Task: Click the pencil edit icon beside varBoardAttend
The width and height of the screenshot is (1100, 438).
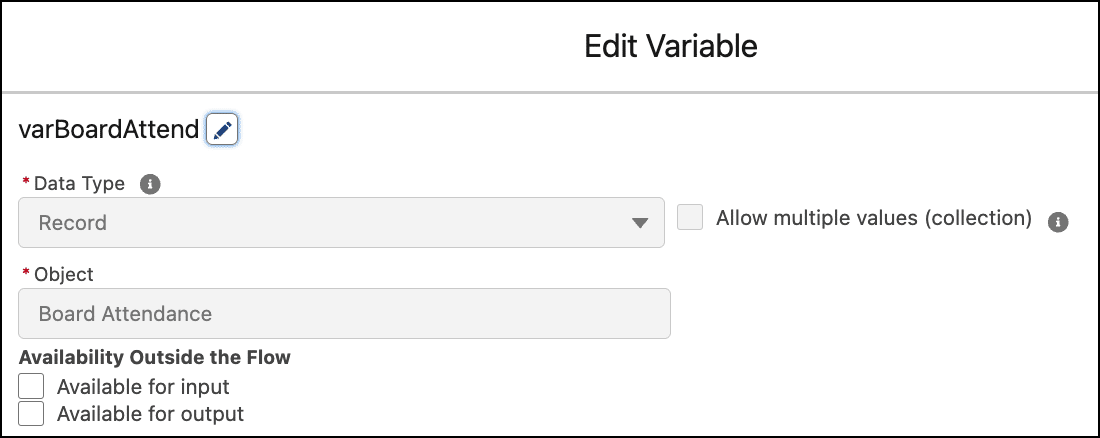Action: (x=222, y=130)
